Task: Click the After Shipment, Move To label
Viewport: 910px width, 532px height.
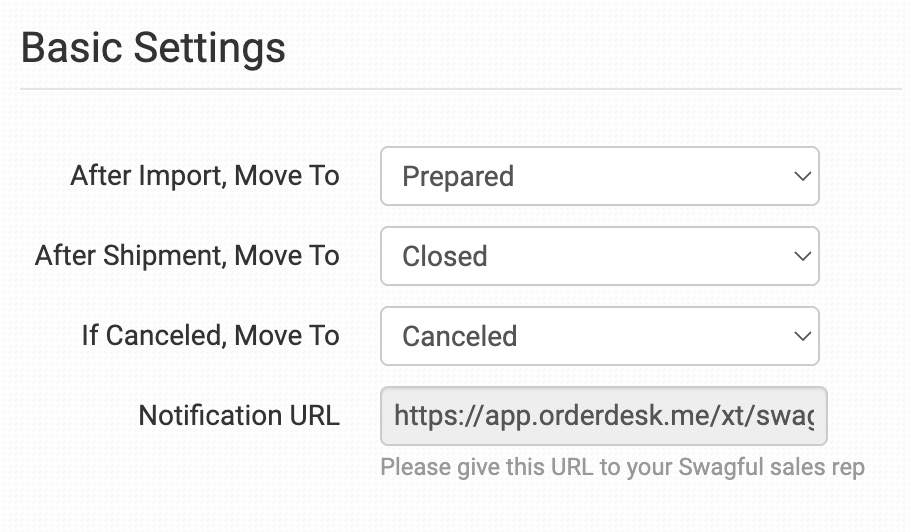Action: pyautogui.click(x=187, y=256)
